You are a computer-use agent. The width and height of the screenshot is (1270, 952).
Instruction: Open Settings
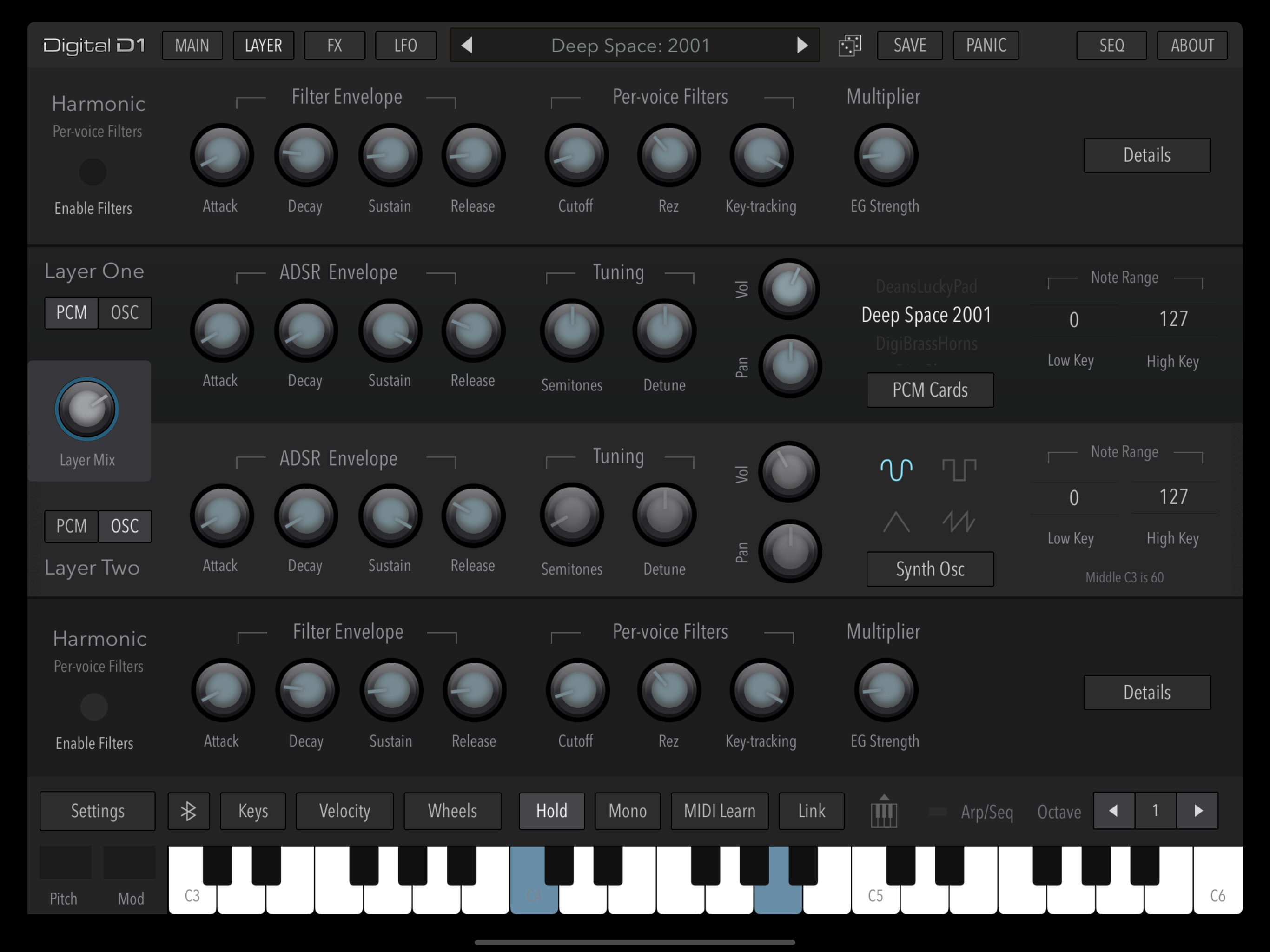click(x=98, y=811)
